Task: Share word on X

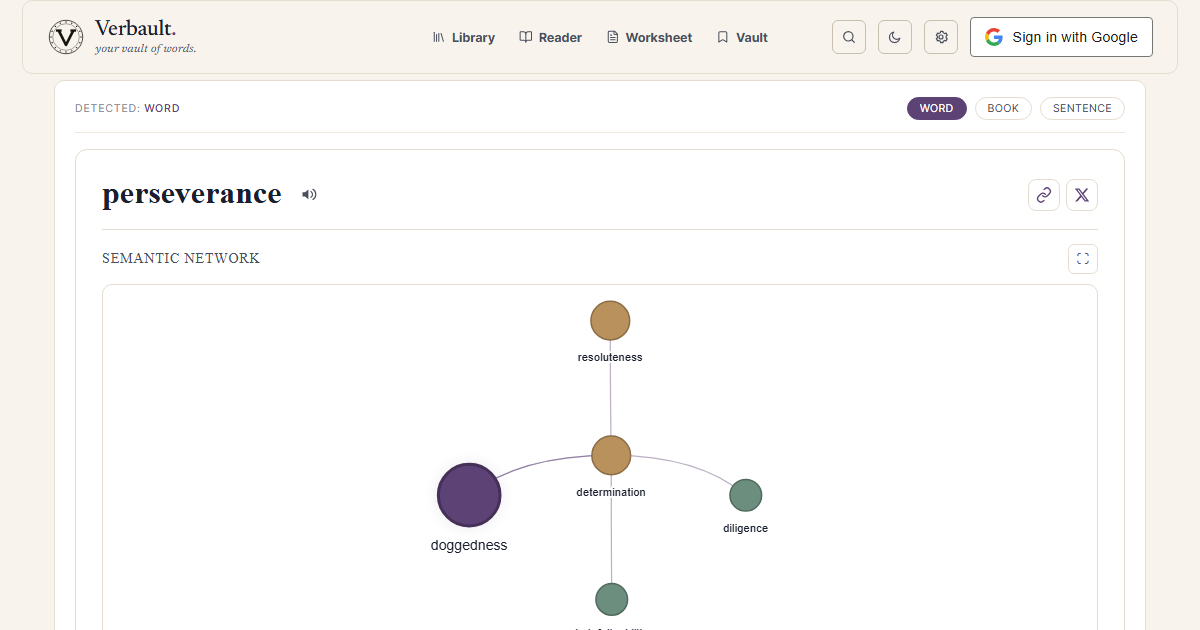Action: 1082,195
